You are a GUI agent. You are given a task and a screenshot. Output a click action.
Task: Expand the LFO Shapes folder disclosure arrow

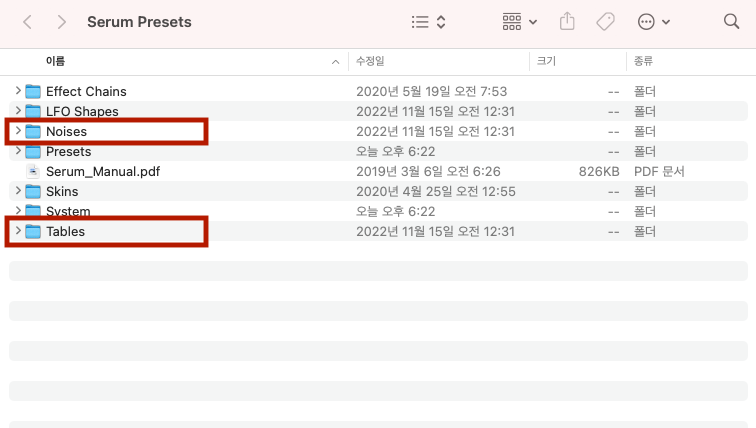[18, 111]
